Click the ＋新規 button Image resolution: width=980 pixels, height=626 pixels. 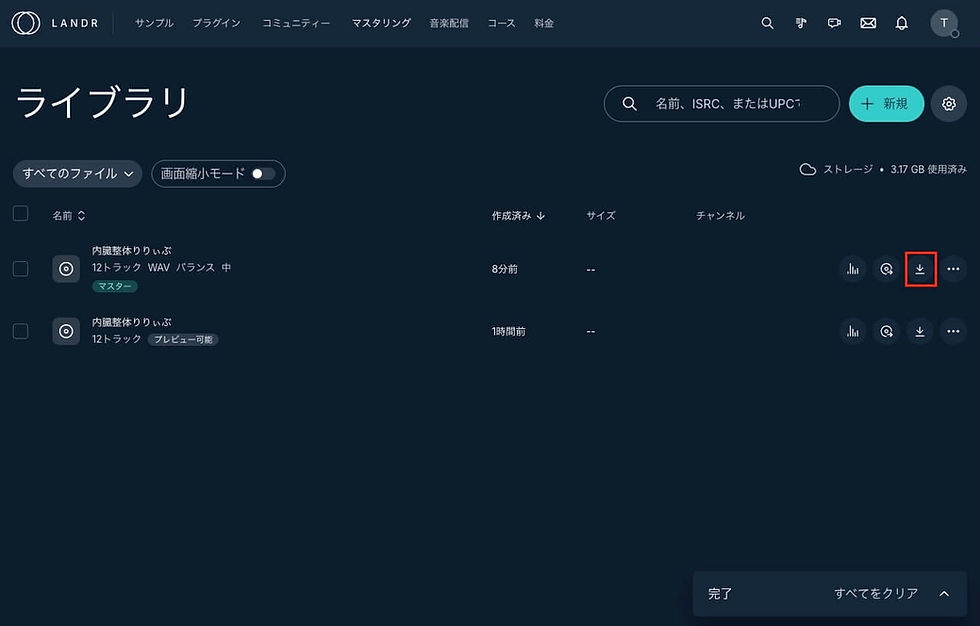pyautogui.click(x=886, y=104)
